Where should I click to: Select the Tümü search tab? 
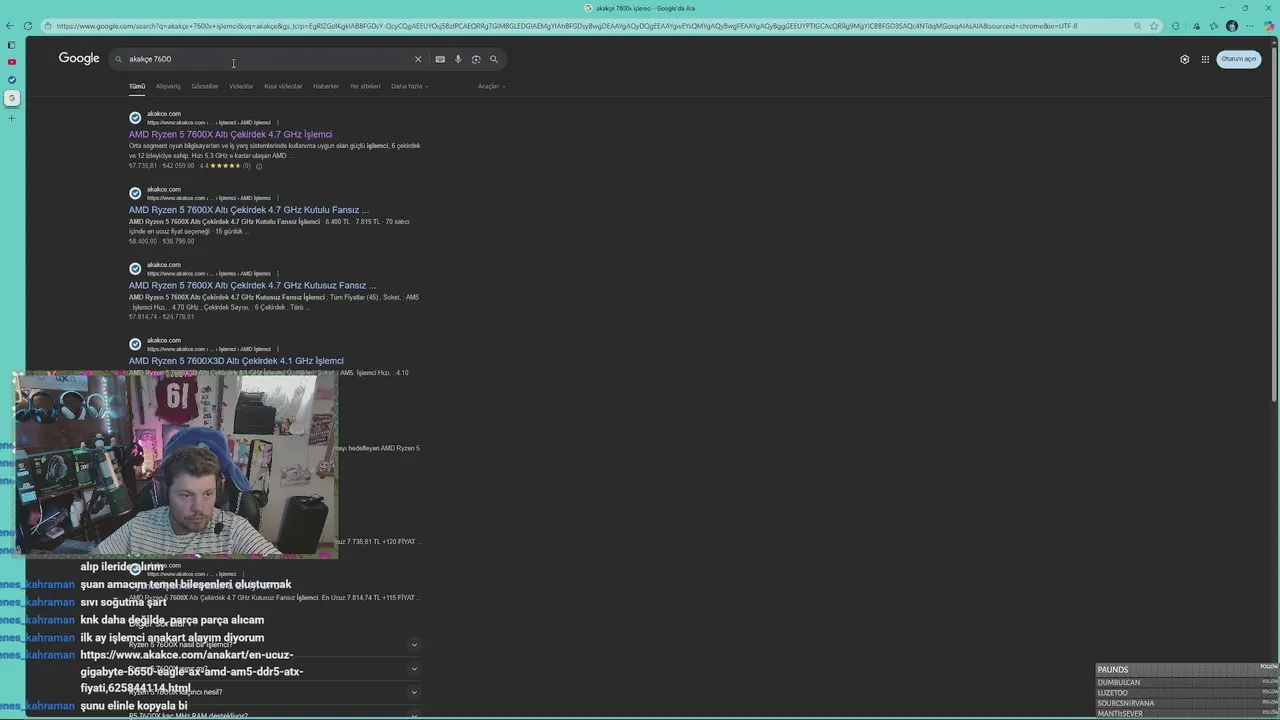(137, 86)
